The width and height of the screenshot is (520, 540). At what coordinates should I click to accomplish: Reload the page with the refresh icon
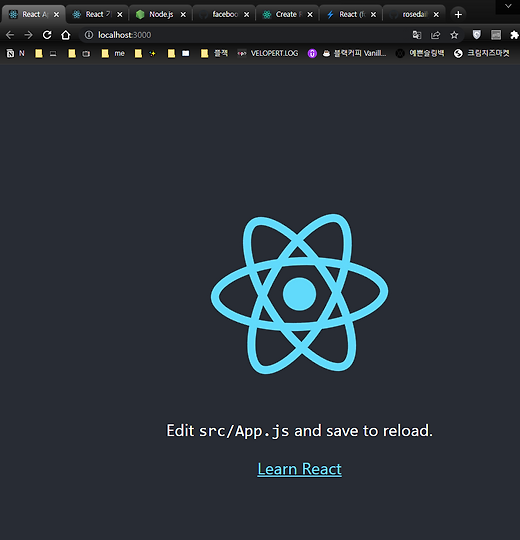(47, 35)
